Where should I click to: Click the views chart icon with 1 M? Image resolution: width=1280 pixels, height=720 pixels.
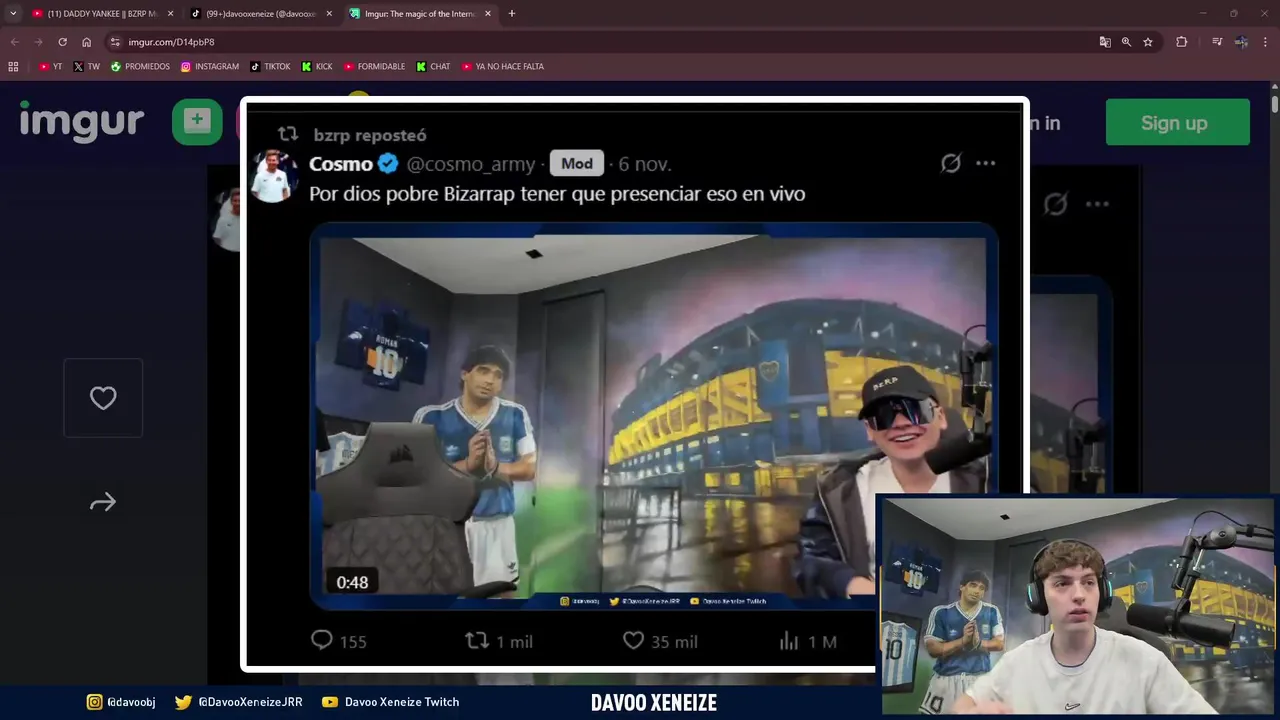(x=789, y=640)
